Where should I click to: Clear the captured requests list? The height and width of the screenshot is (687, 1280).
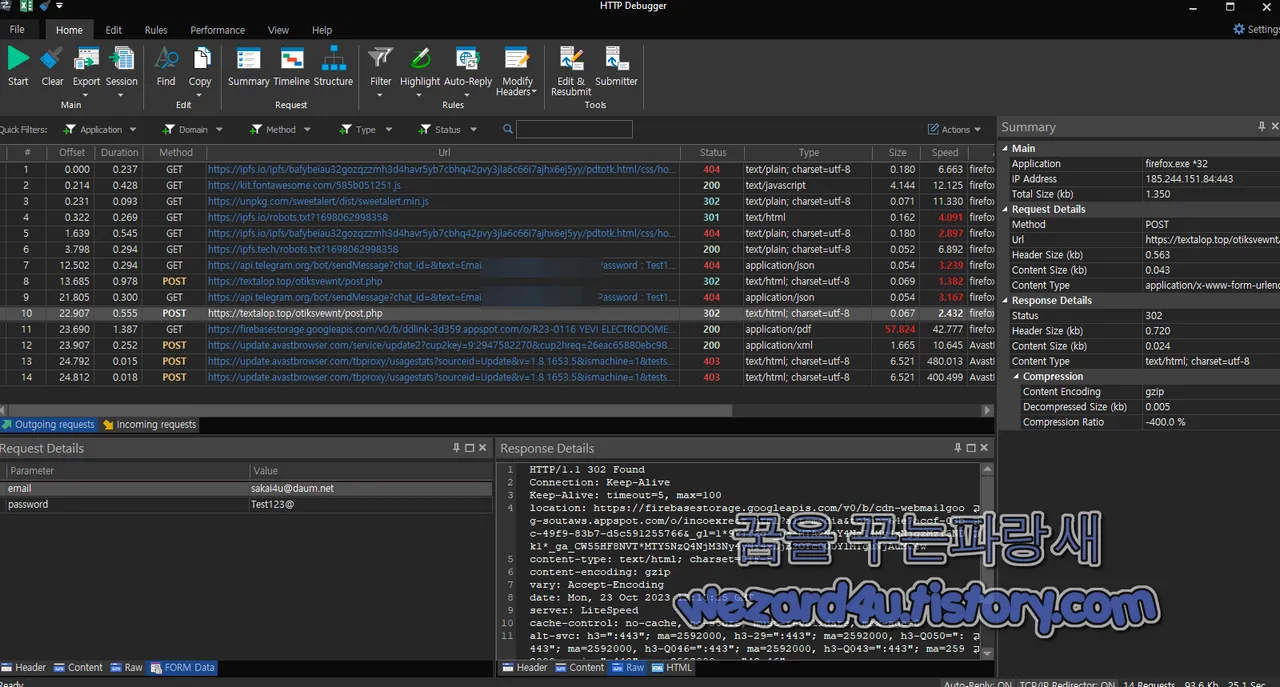point(51,70)
